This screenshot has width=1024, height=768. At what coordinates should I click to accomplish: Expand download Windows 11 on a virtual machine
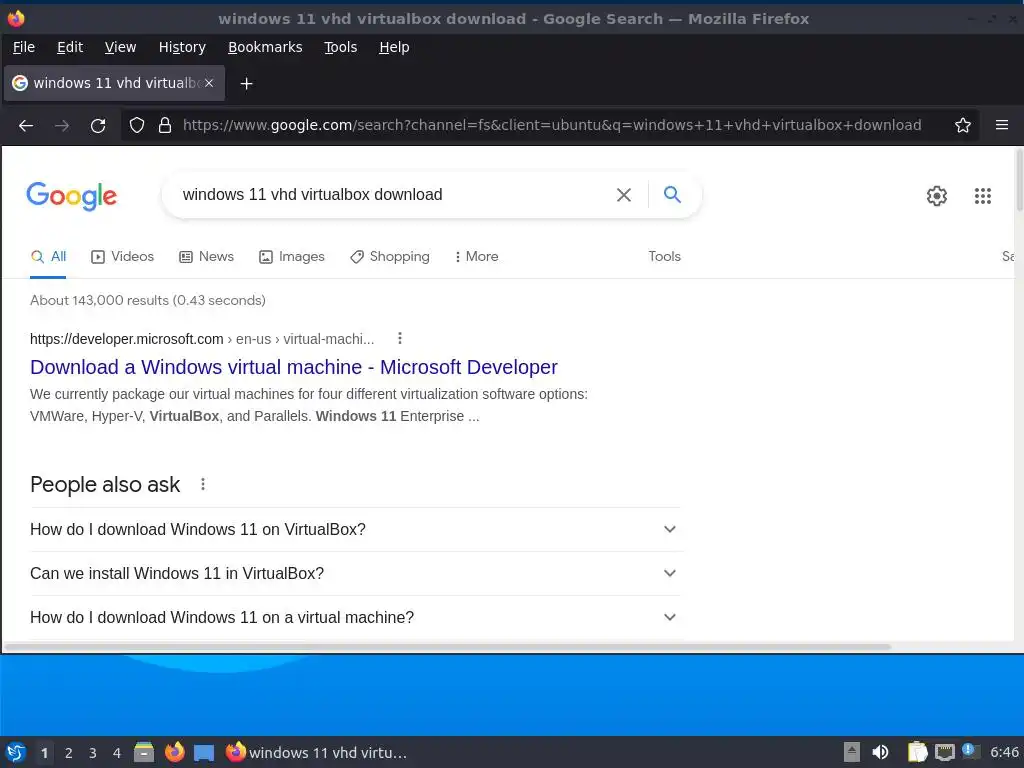click(x=353, y=617)
